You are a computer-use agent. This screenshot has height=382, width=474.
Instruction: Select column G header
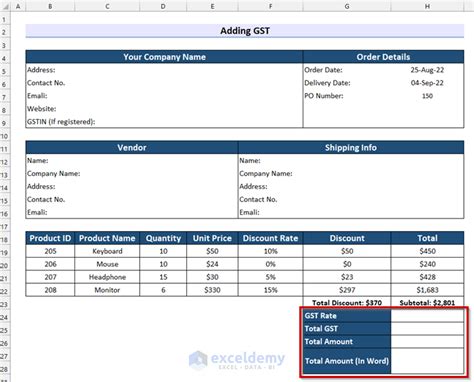tap(347, 6)
